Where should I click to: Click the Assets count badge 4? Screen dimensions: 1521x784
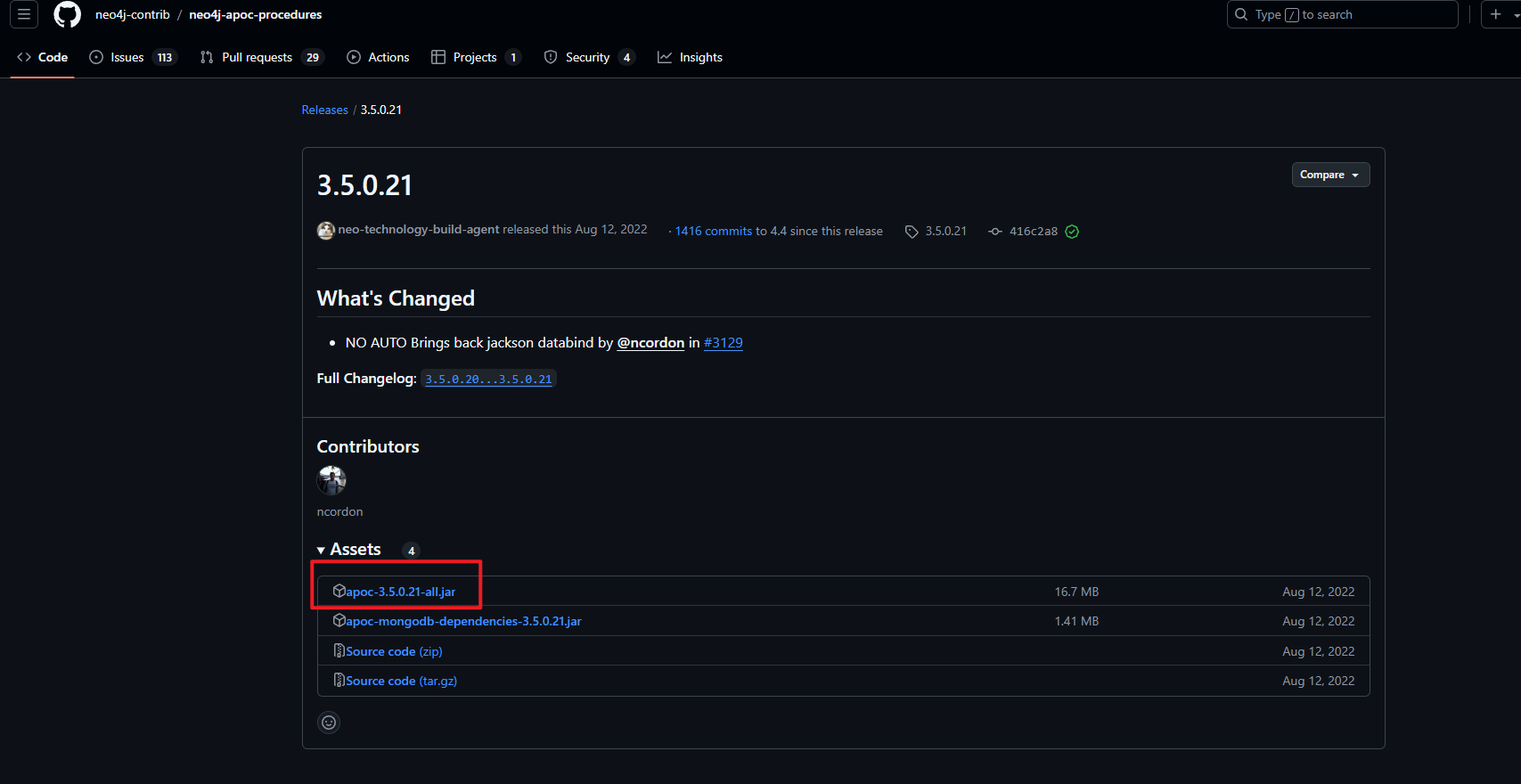[x=411, y=551]
